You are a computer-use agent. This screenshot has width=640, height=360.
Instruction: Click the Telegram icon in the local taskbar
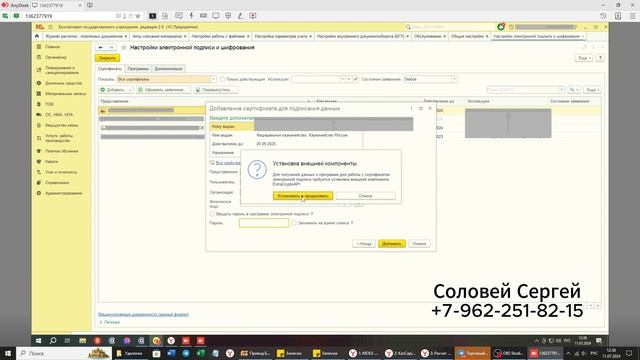coord(186,353)
